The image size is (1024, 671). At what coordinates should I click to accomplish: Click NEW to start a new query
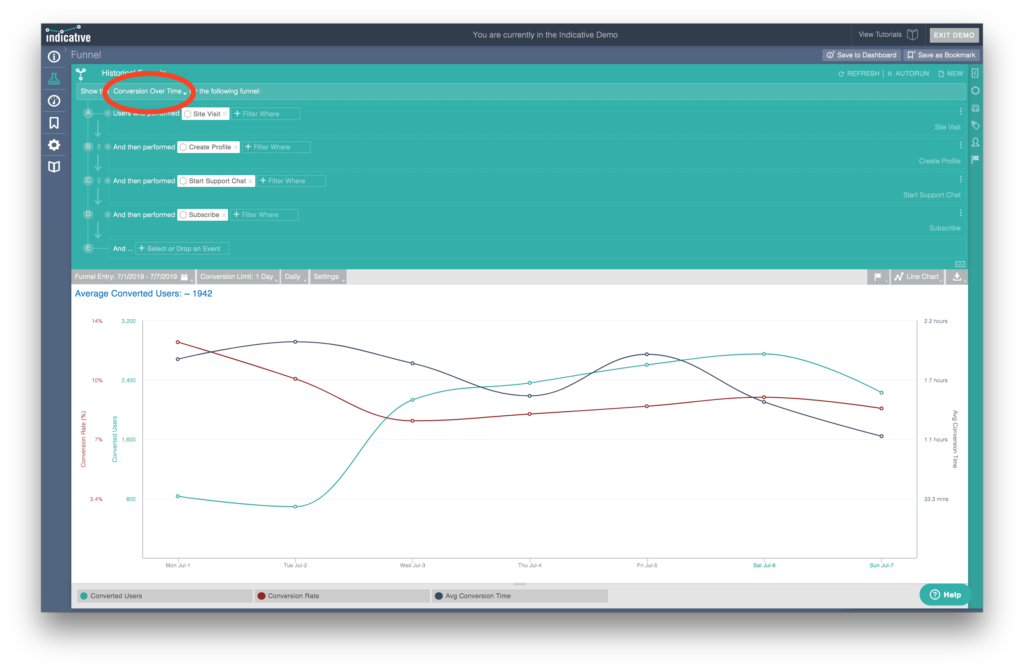tap(951, 74)
